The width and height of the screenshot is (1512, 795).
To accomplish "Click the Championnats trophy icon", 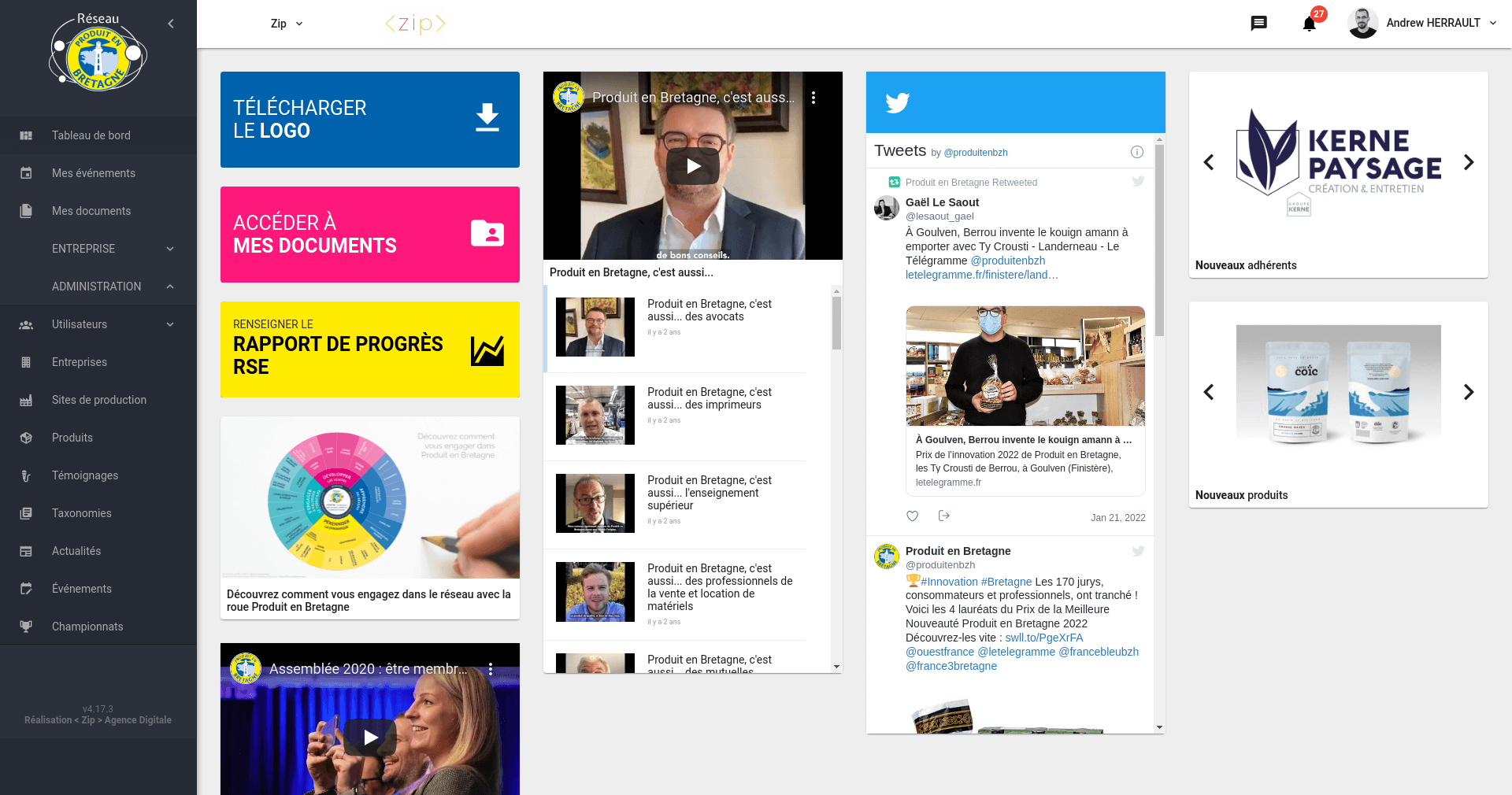I will point(27,626).
